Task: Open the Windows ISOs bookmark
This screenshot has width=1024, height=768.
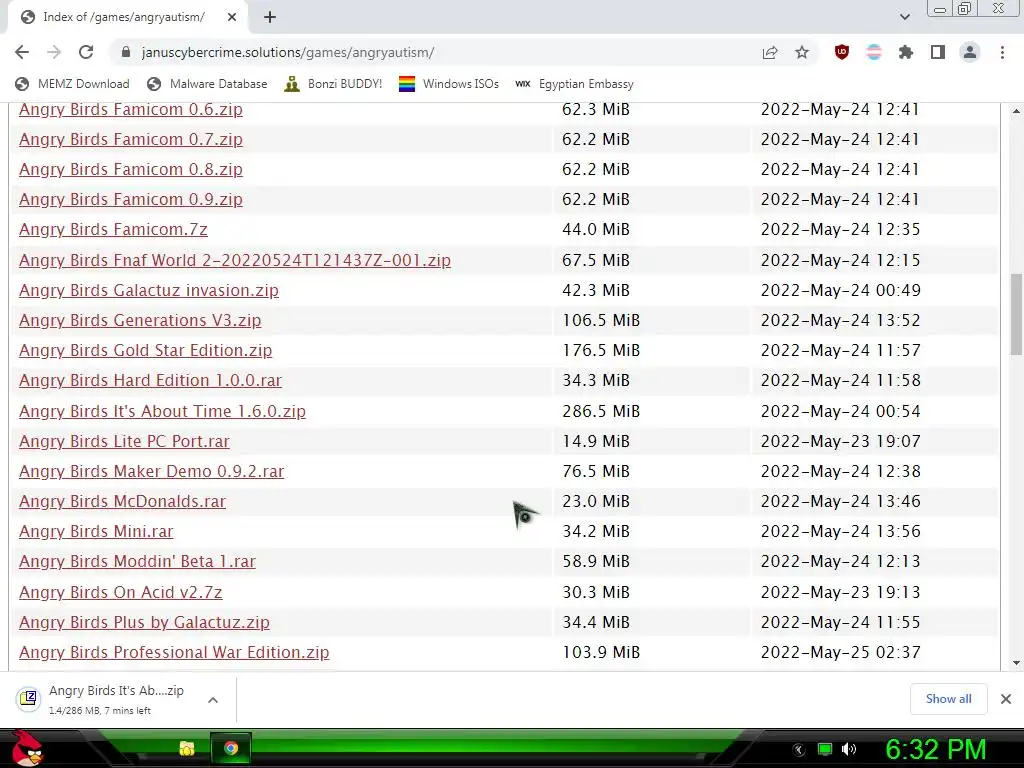Action: click(449, 84)
